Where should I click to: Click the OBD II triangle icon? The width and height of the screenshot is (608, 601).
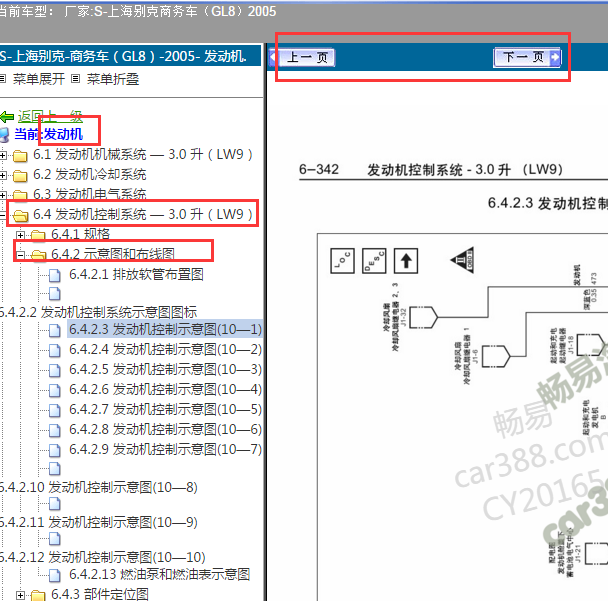pyautogui.click(x=463, y=260)
